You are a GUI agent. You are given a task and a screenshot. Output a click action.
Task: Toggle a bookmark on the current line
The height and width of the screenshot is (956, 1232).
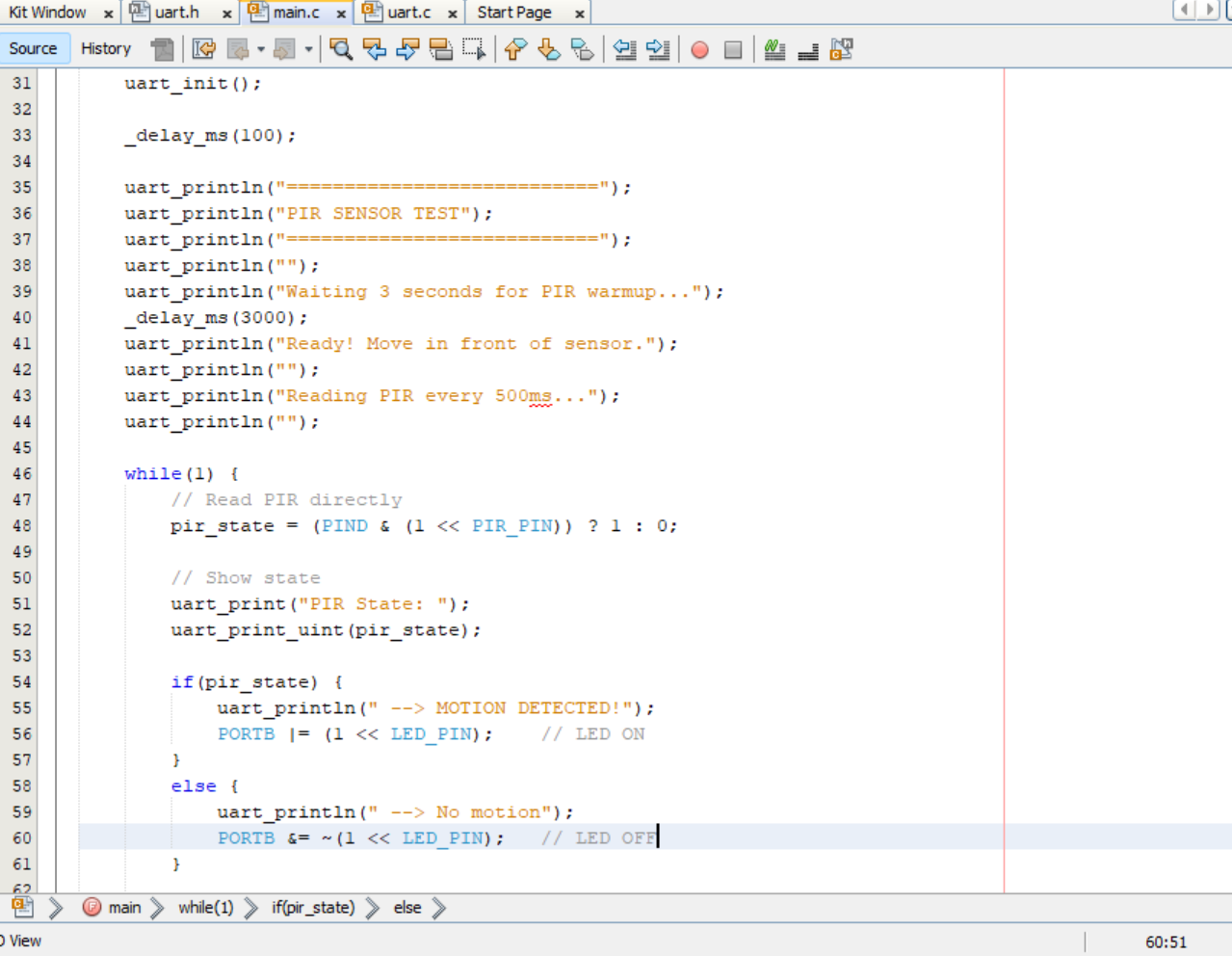583,49
